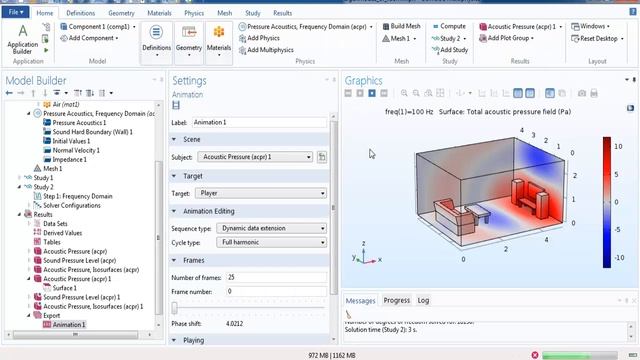Click Add Multiphysics in the ribbon
640x360 pixels.
[x=266, y=50]
